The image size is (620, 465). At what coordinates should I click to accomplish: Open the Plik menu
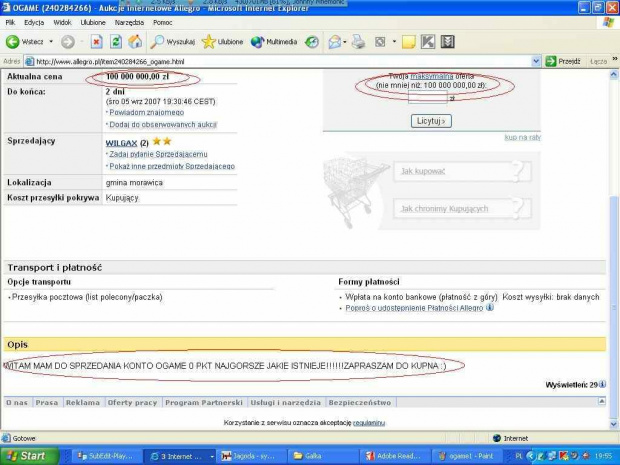pos(10,23)
